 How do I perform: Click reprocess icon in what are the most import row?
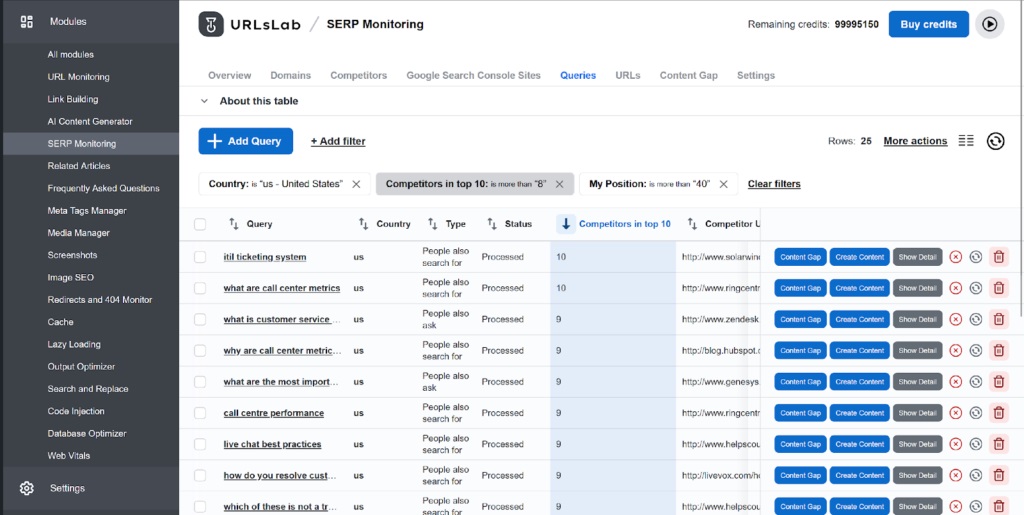point(976,382)
